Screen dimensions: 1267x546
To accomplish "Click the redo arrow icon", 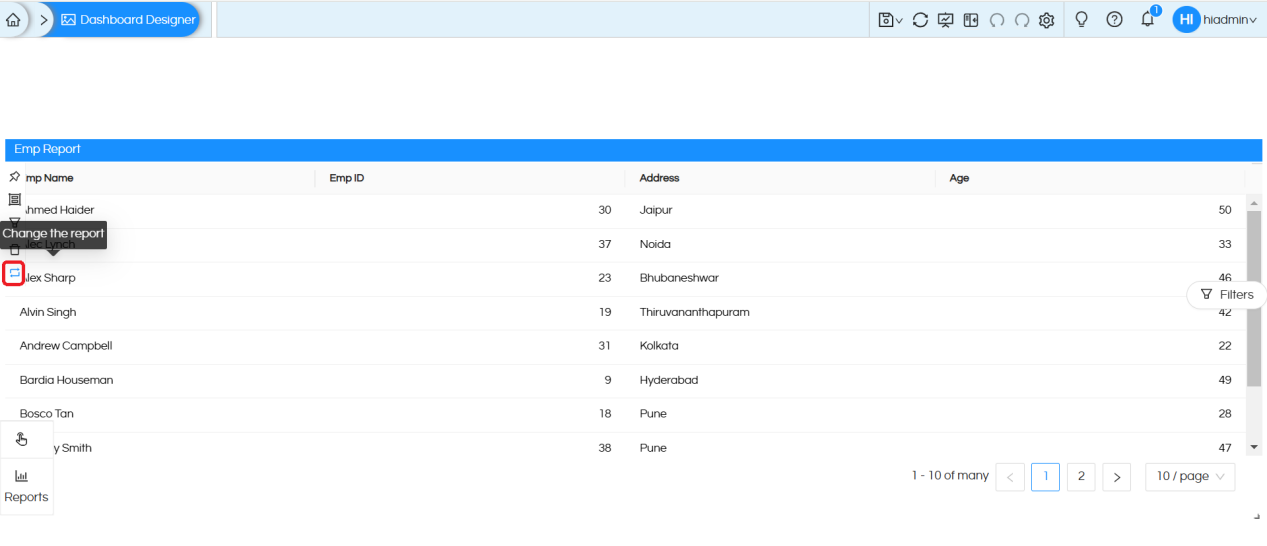I will (x=1021, y=20).
